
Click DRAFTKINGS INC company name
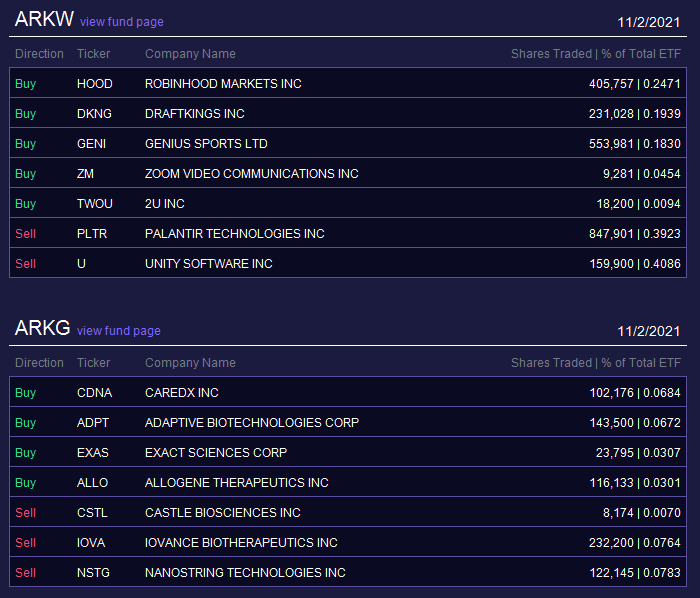coord(195,114)
